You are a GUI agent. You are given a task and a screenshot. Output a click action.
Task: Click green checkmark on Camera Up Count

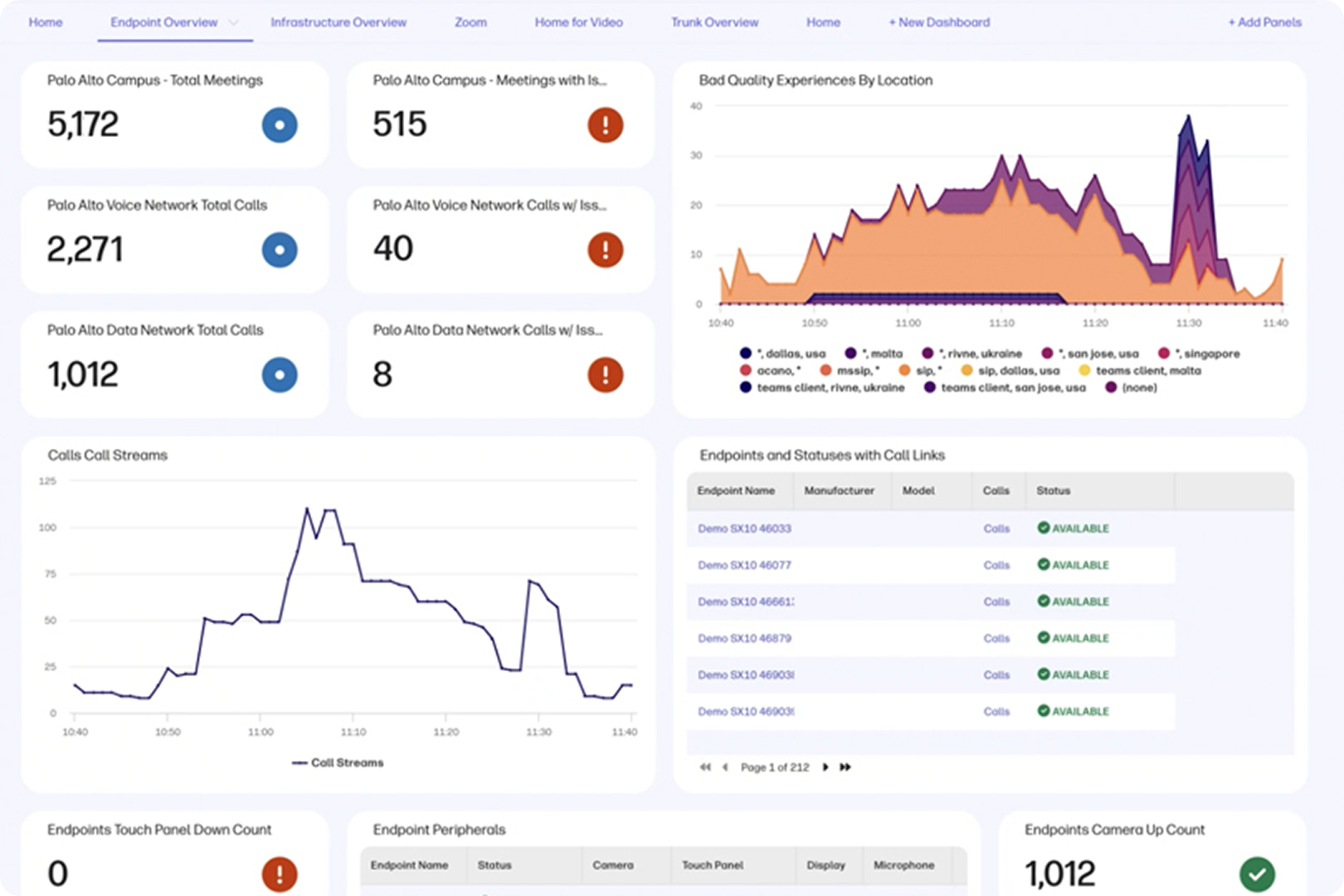click(1257, 874)
